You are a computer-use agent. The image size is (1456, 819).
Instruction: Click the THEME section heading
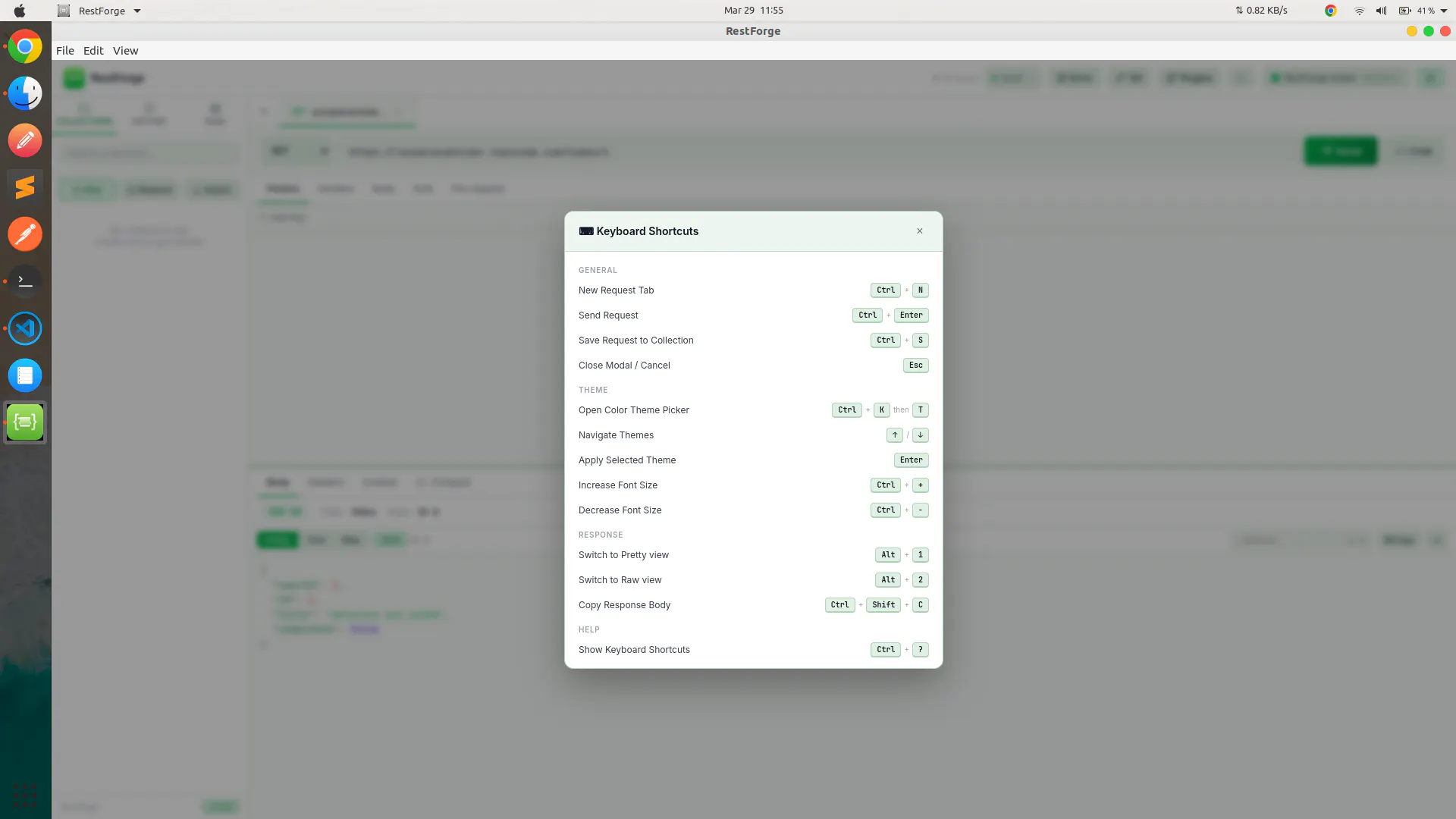point(593,391)
